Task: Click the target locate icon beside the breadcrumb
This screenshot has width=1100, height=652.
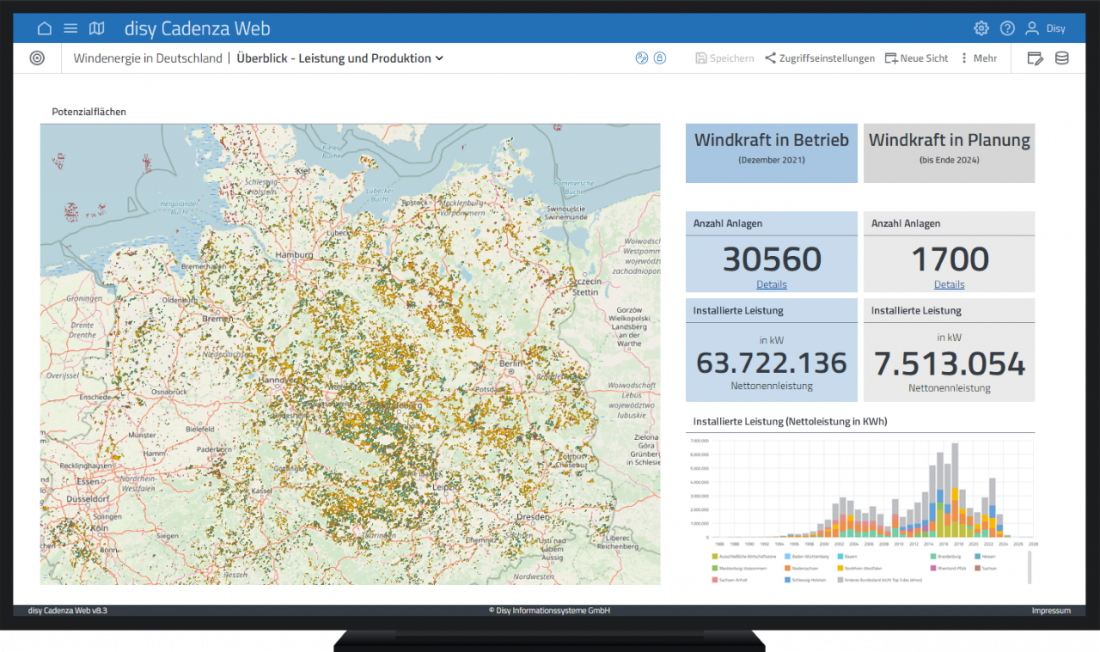Action: (37, 58)
